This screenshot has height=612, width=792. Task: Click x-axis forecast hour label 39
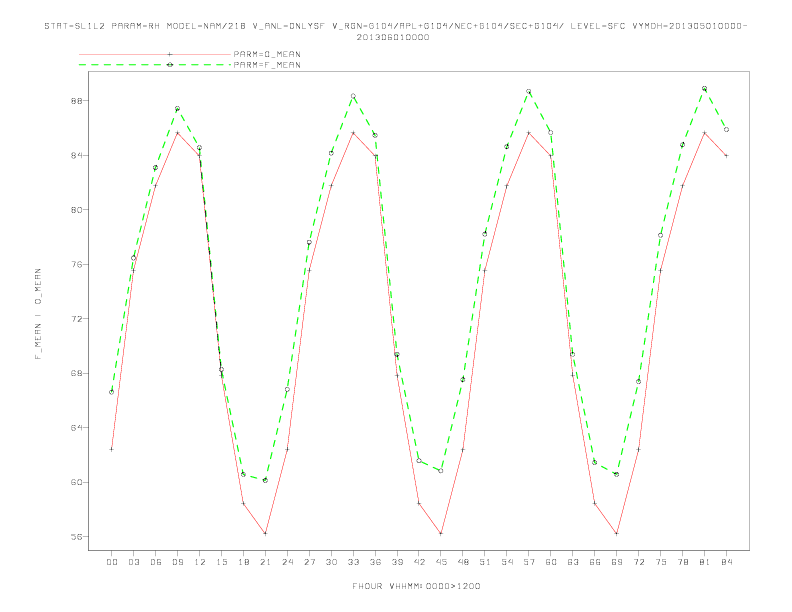click(x=397, y=562)
